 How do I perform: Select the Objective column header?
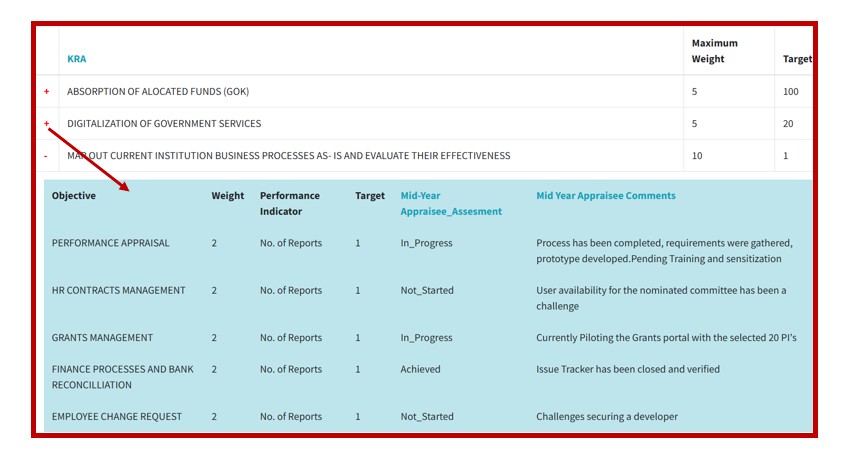coord(74,196)
